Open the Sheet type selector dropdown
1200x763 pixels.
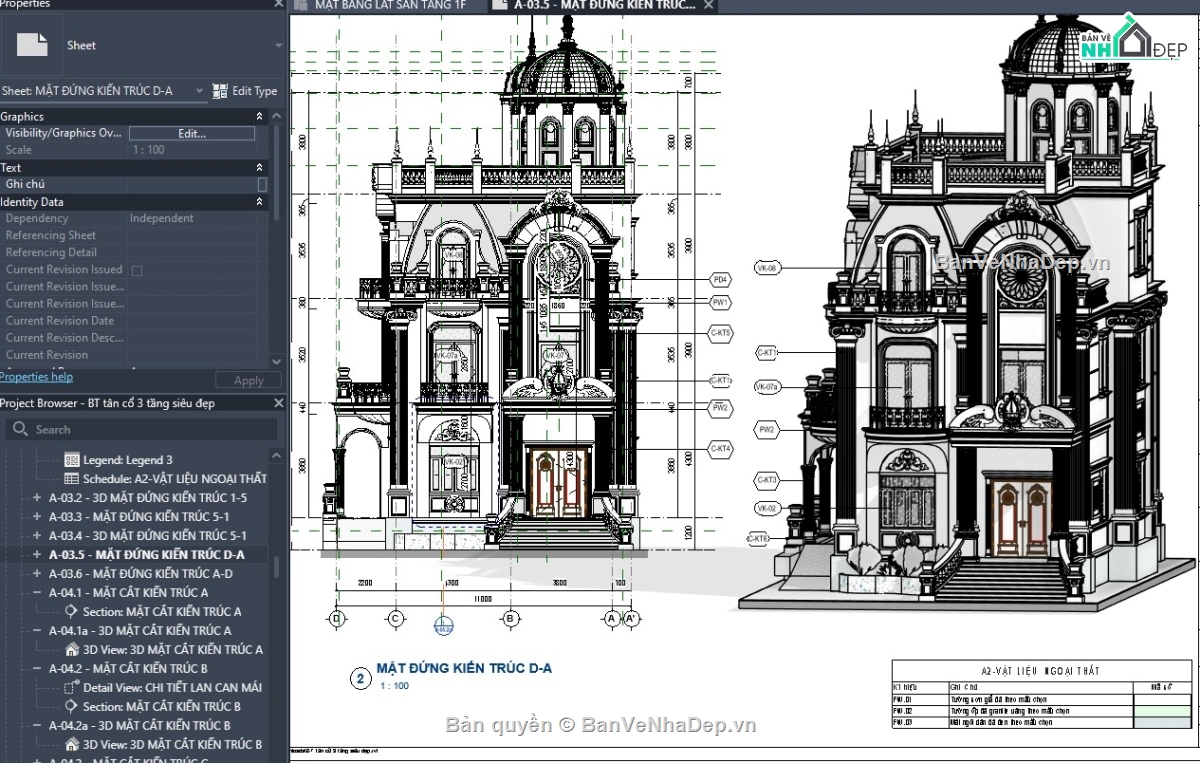(278, 45)
